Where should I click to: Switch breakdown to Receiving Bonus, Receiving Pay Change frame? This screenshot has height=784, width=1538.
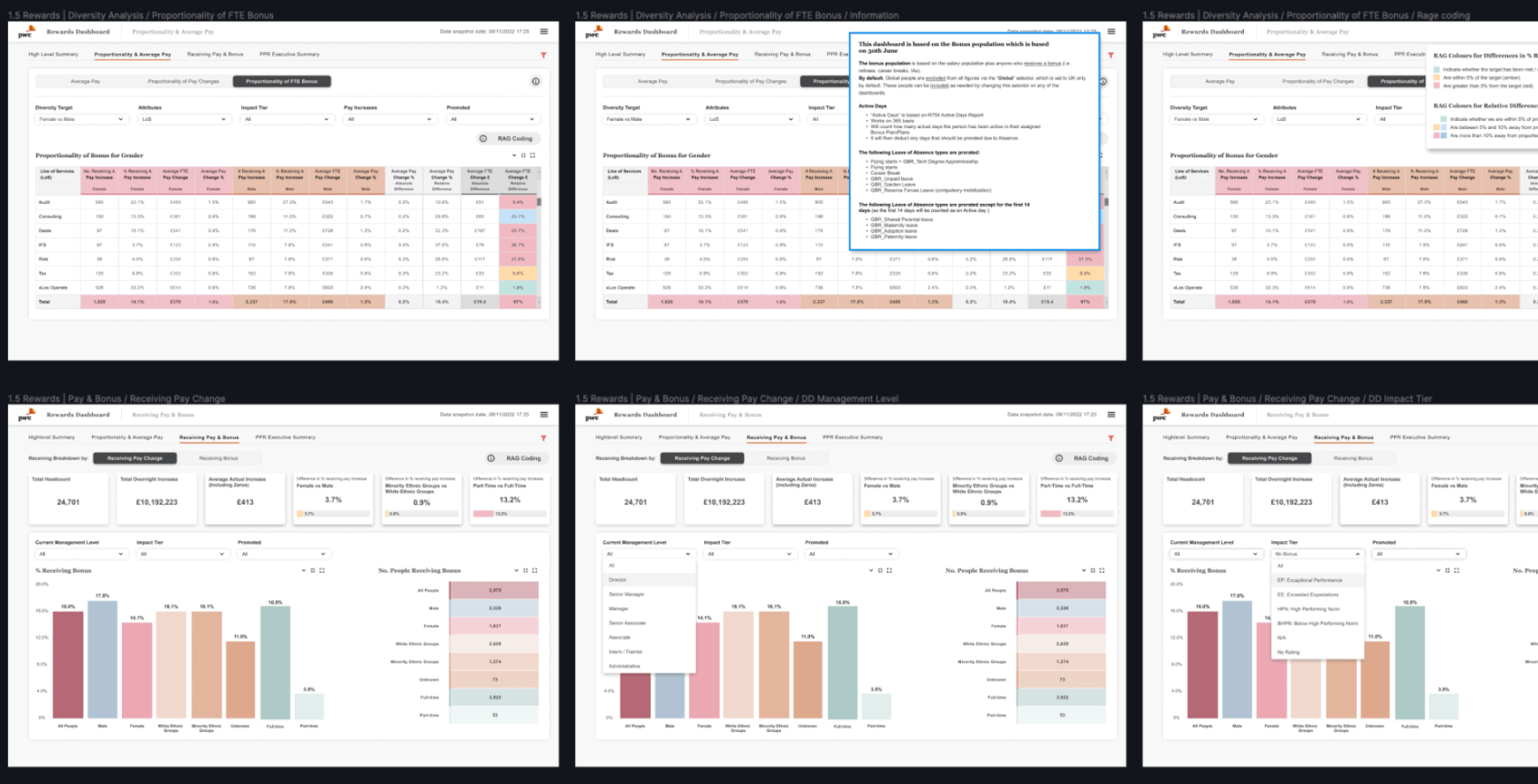tap(218, 458)
